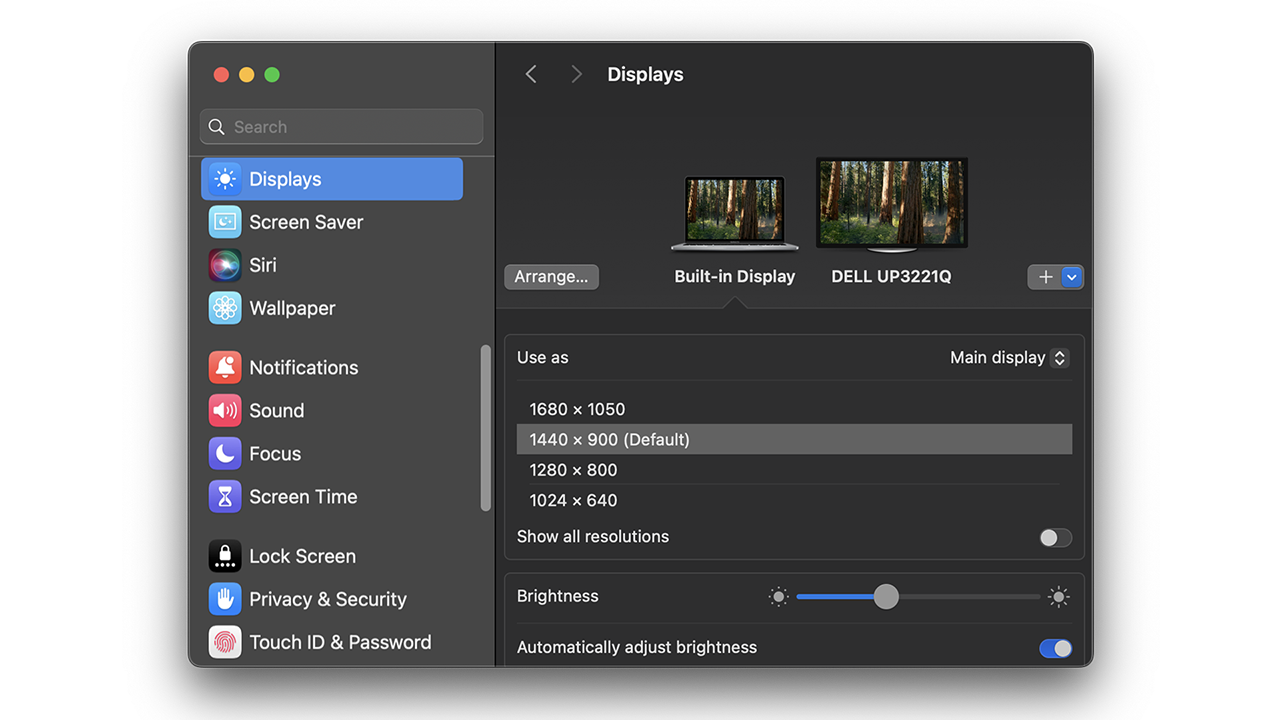Open Sound settings using speaker icon

225,410
